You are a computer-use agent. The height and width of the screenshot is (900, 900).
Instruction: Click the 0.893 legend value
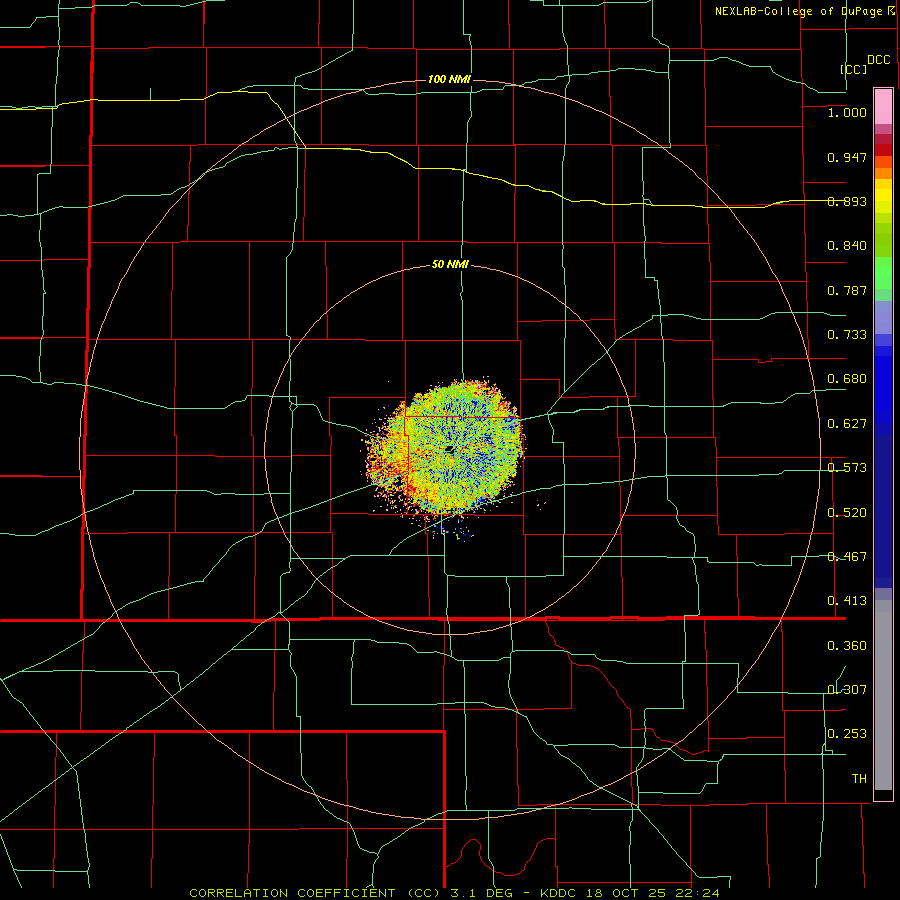pos(847,201)
